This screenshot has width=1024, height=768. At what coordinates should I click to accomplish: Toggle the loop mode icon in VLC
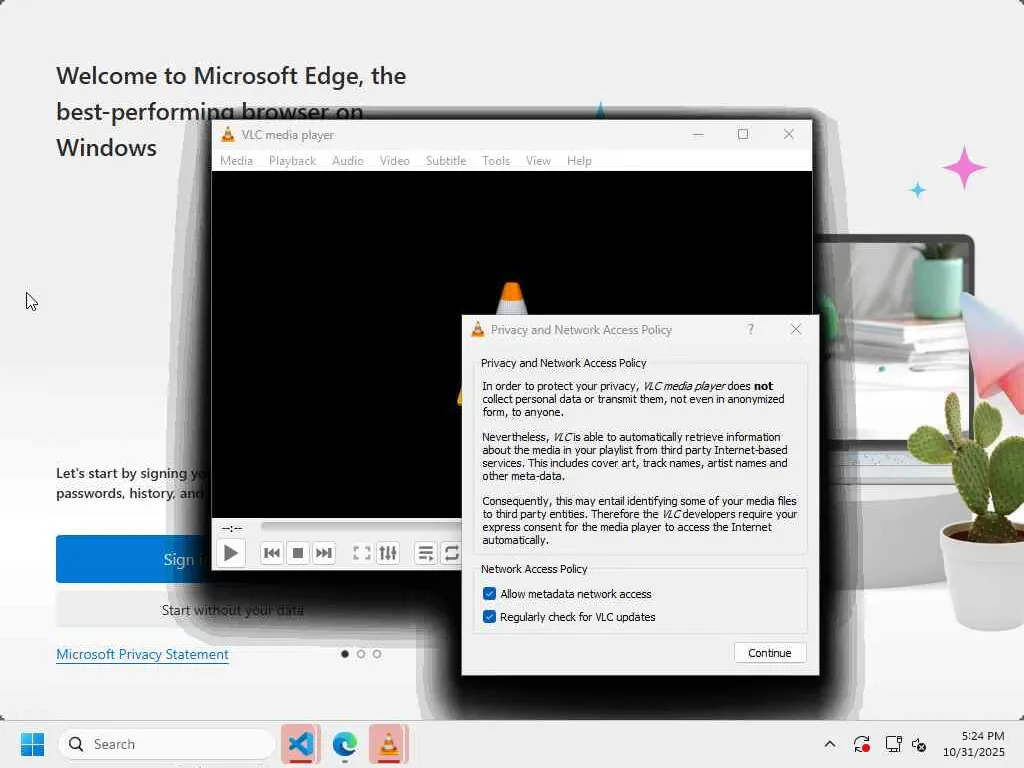[451, 553]
